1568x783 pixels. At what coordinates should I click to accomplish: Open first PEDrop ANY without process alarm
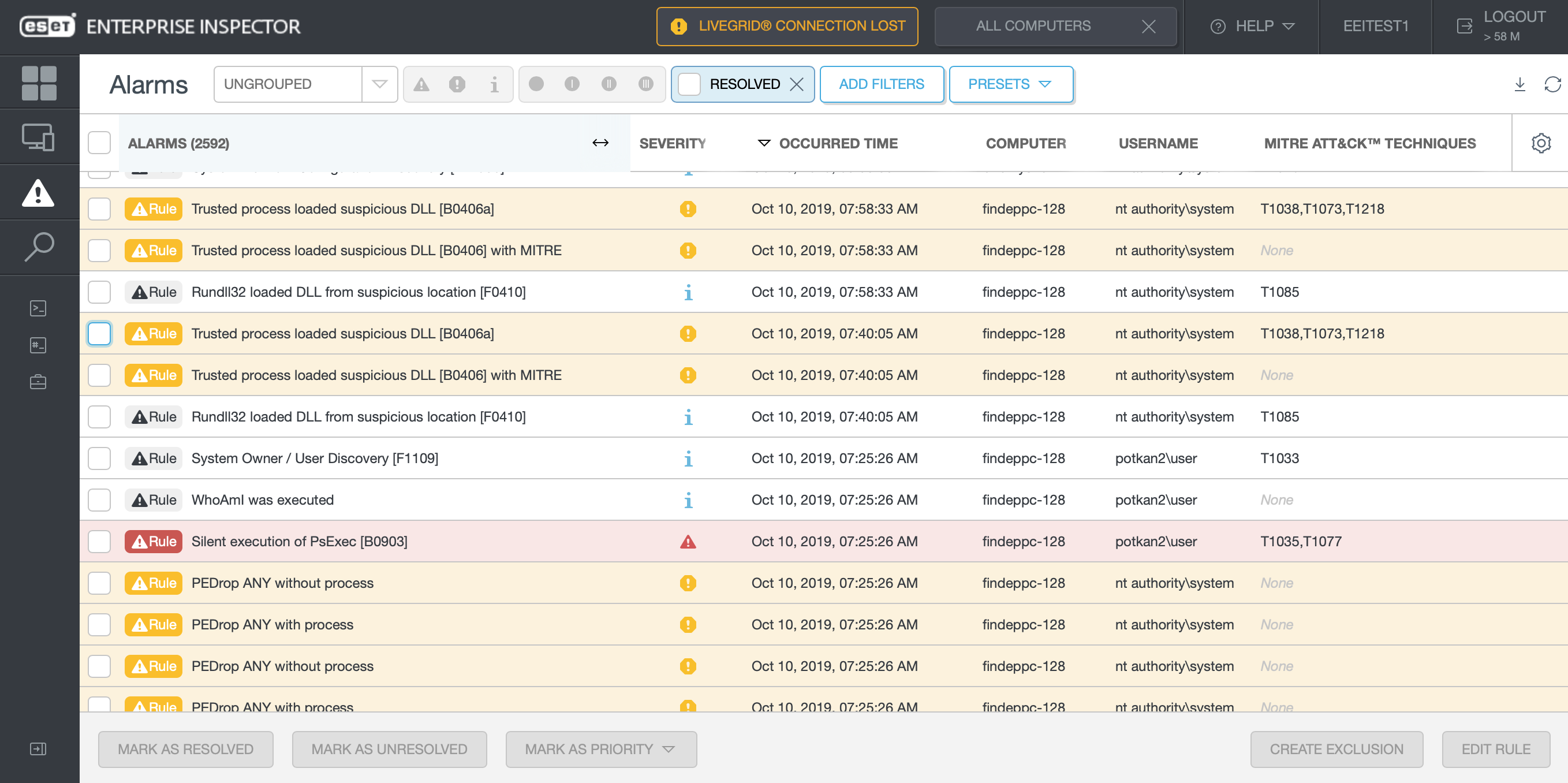click(282, 583)
